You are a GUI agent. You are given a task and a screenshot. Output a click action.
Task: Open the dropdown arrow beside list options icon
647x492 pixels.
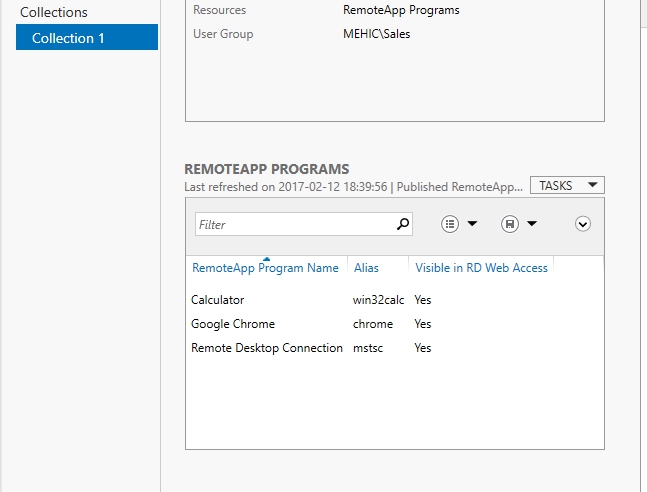pyautogui.click(x=472, y=224)
